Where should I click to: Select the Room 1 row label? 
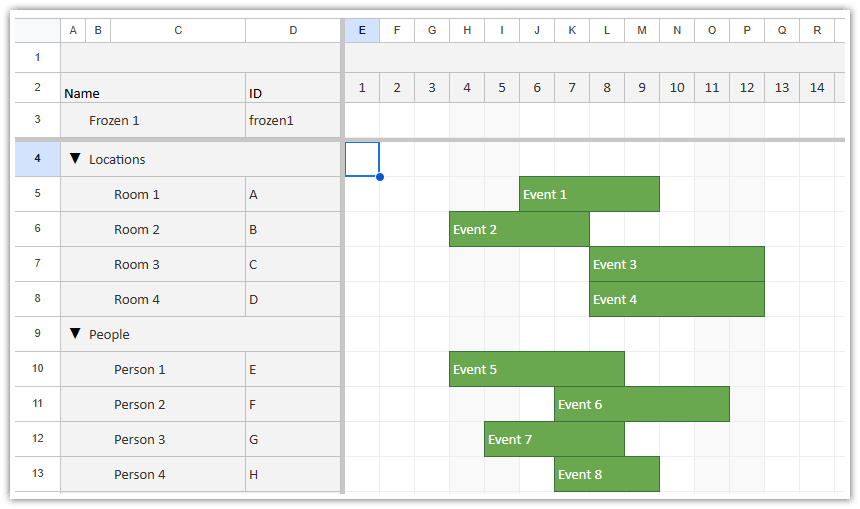tap(137, 195)
